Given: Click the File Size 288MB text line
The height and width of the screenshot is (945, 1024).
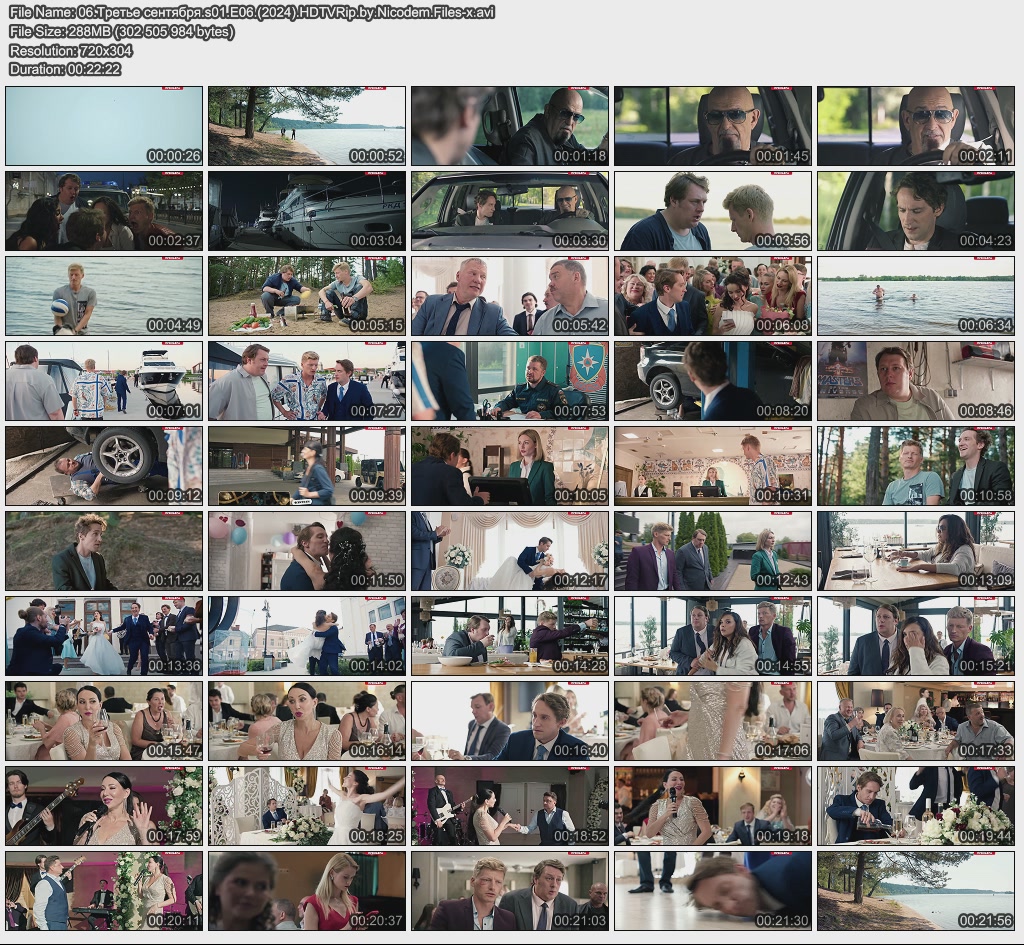Looking at the screenshot, I should (x=121, y=31).
